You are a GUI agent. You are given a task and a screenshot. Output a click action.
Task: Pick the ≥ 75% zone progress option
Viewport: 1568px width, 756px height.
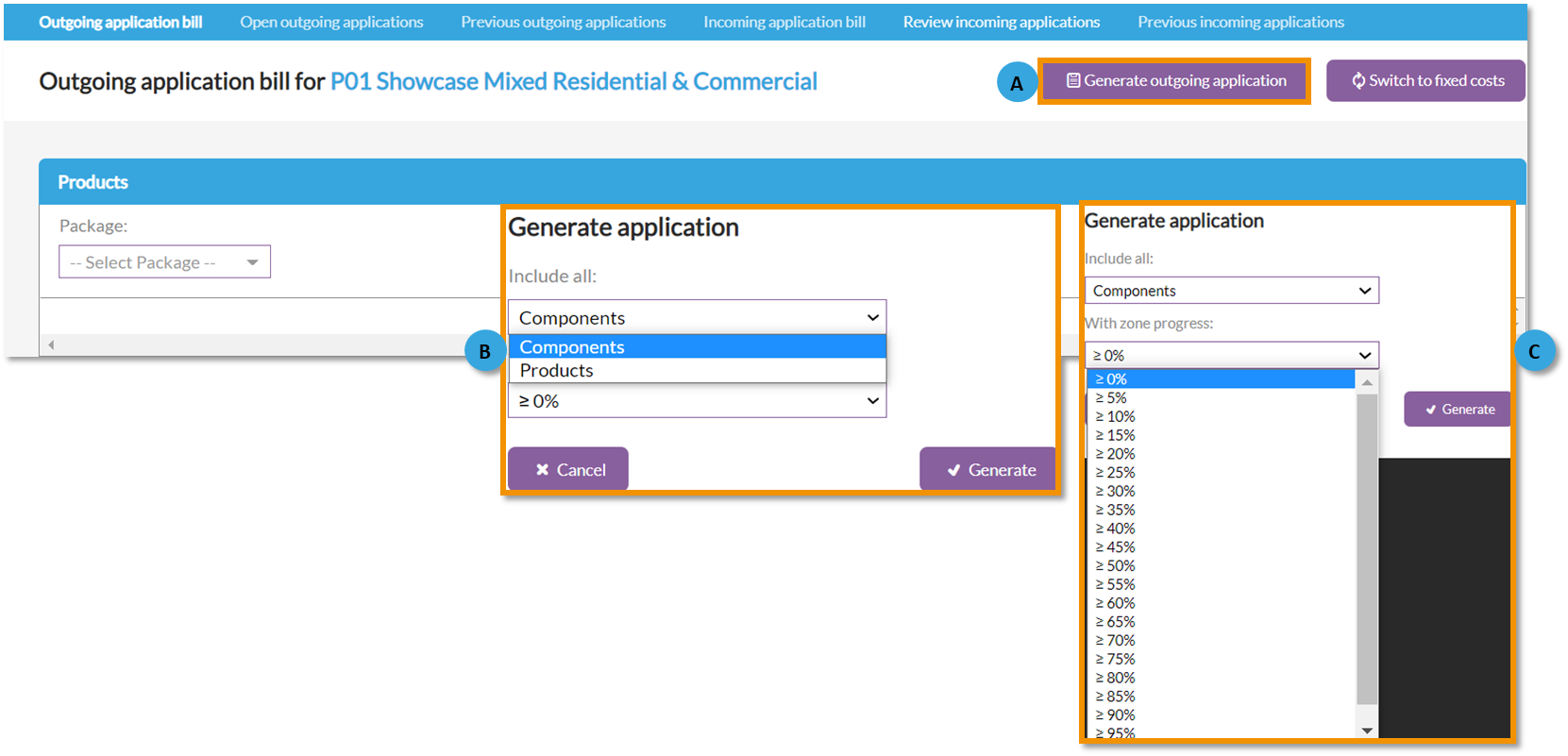(1116, 660)
